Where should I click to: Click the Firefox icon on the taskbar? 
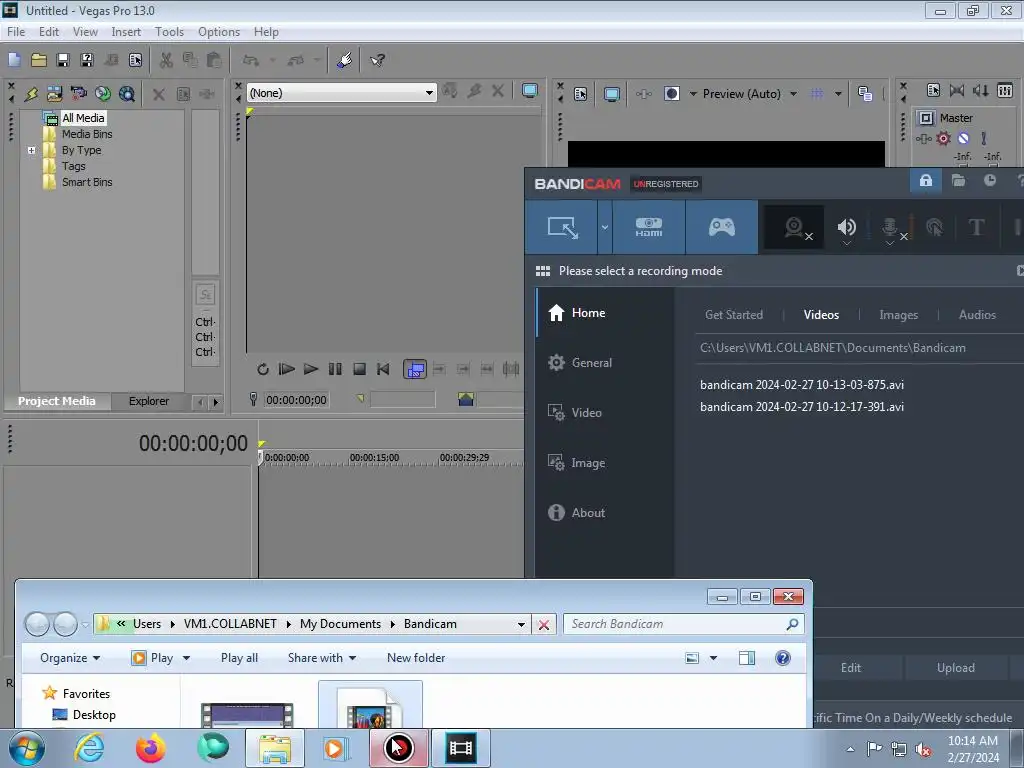(x=151, y=748)
